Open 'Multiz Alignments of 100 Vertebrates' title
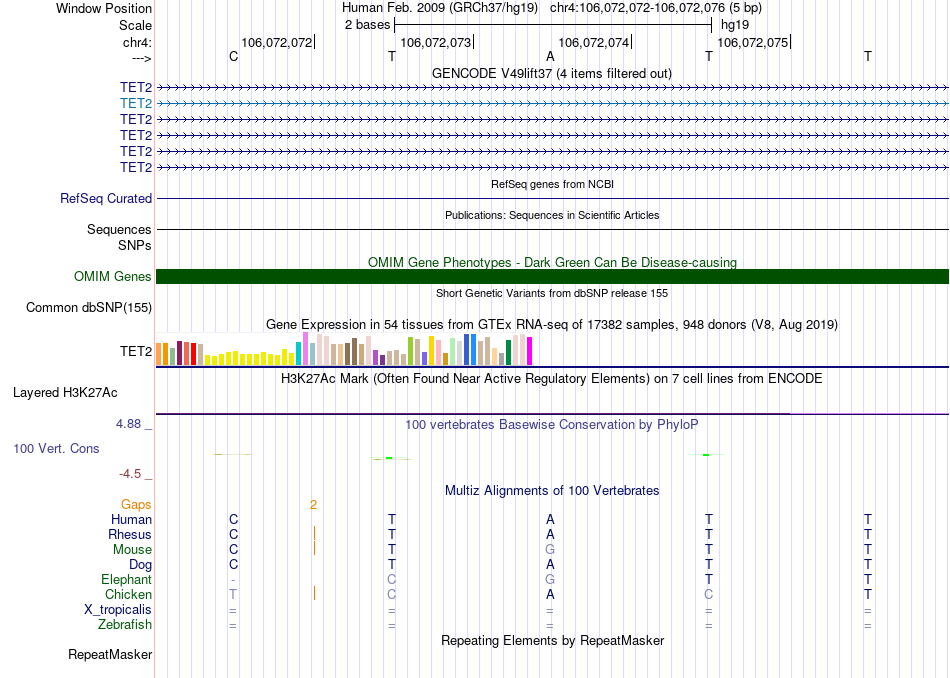 point(552,490)
